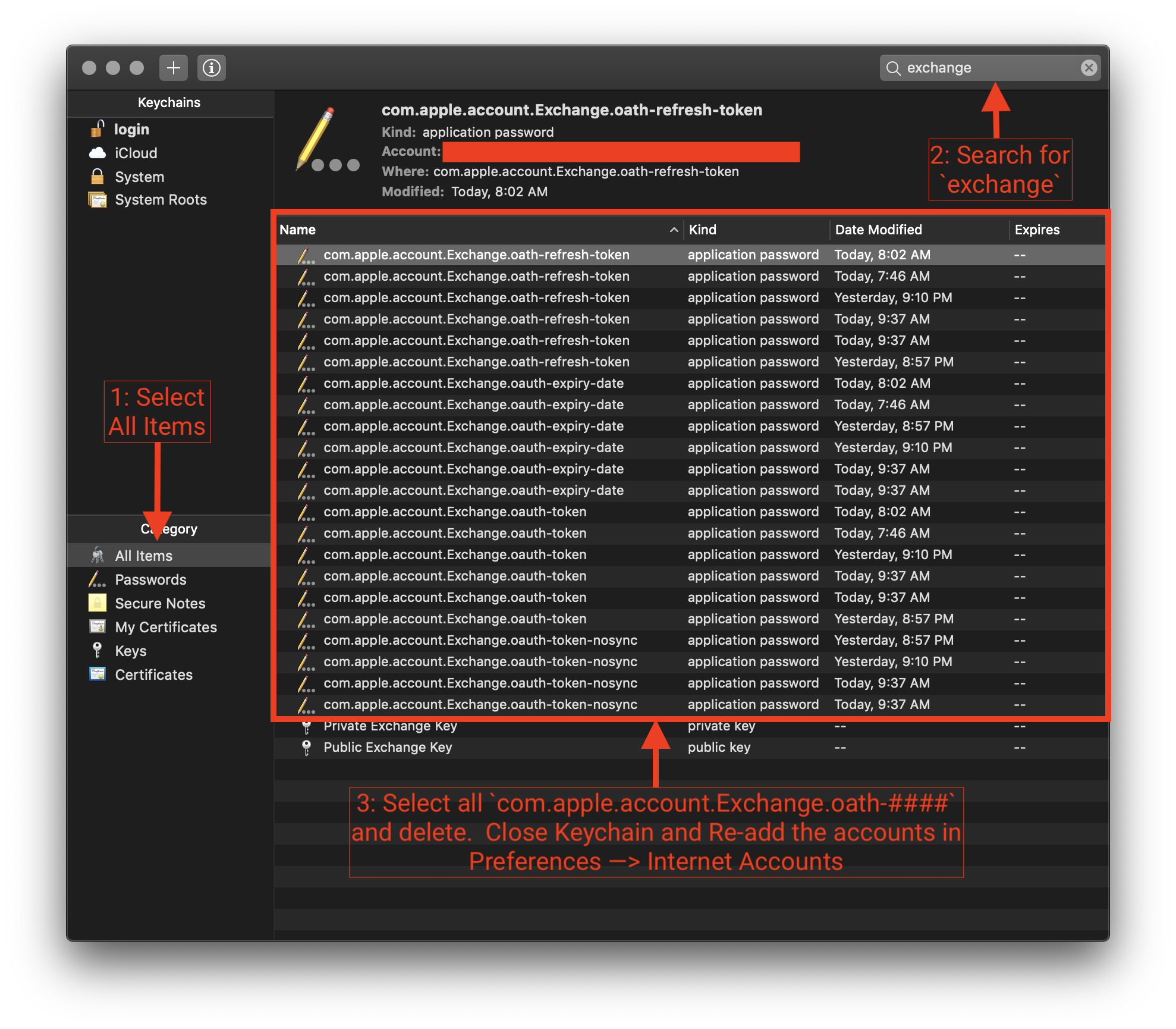Select oauth-expiry-date row modified Today, 7:46 AM
The width and height of the screenshot is (1176, 1029).
tap(690, 404)
